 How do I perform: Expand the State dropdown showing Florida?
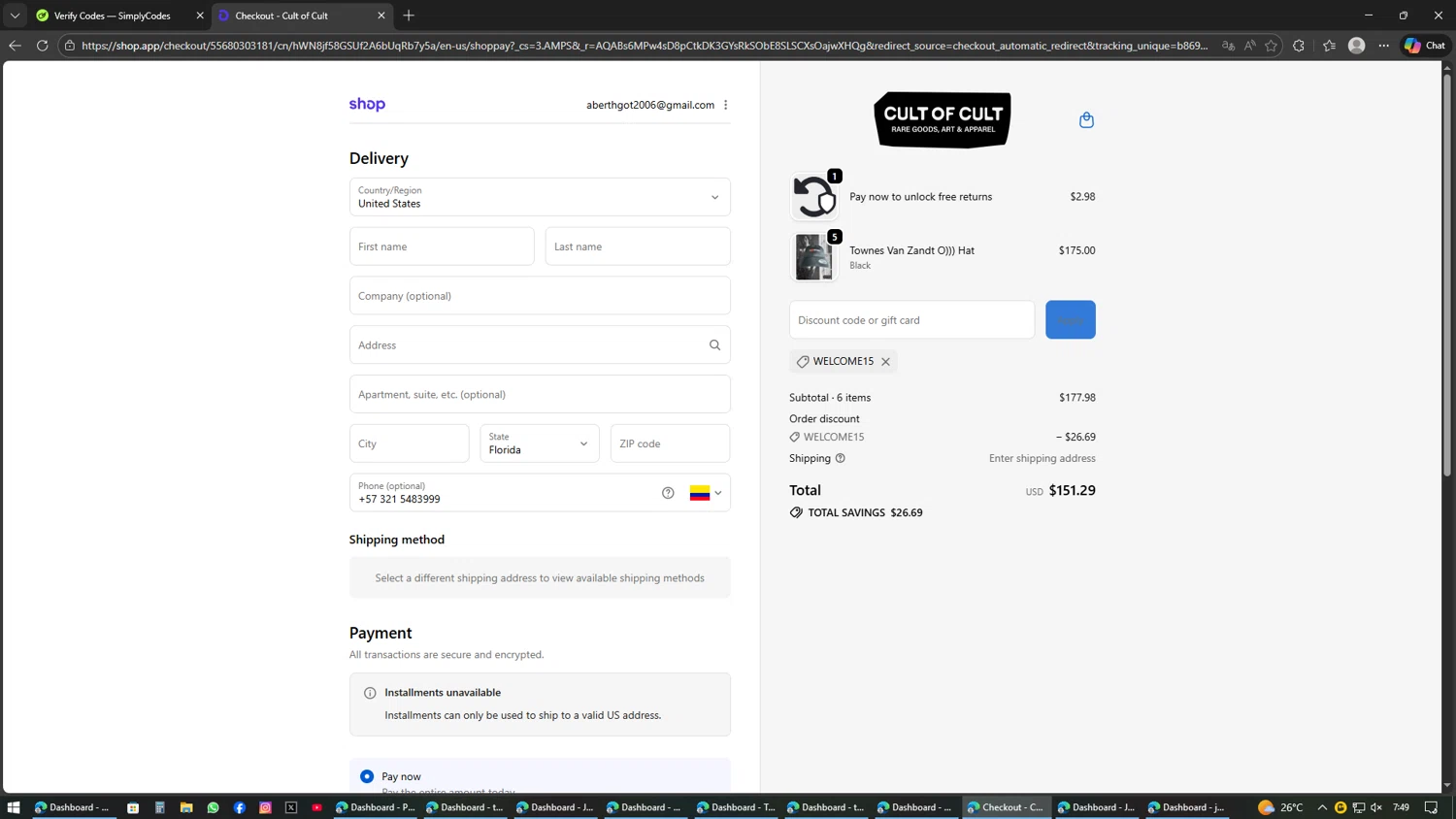pos(540,443)
